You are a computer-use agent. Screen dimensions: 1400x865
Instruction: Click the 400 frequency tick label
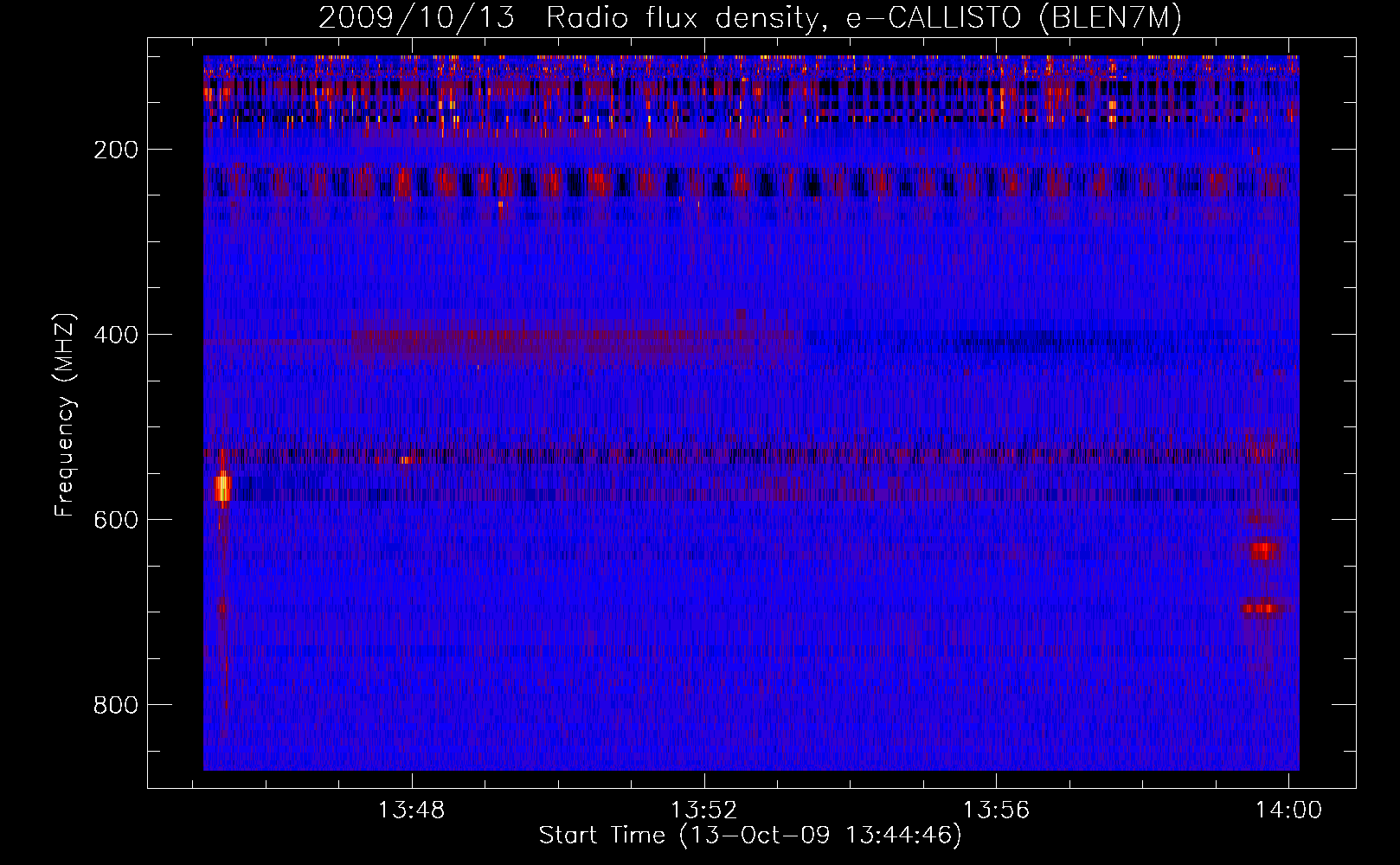117,335
